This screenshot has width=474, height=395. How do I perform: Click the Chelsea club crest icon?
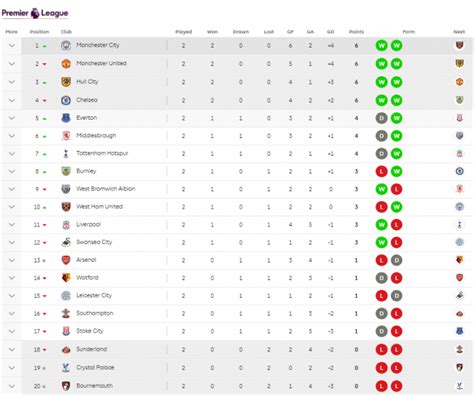click(66, 100)
